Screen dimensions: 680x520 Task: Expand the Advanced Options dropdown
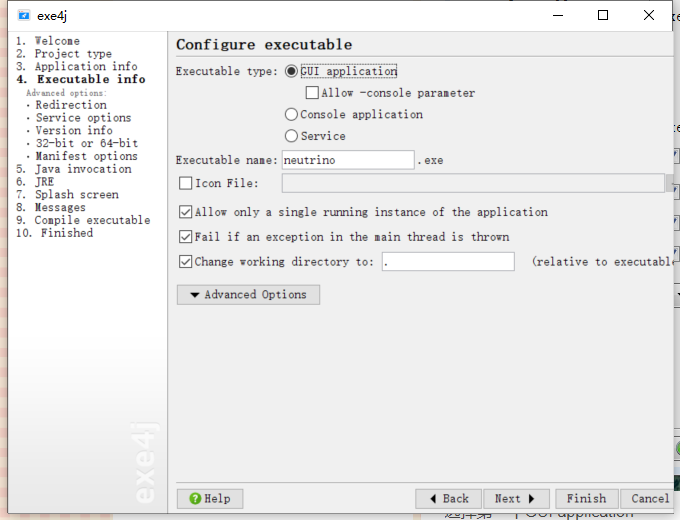click(x=248, y=295)
